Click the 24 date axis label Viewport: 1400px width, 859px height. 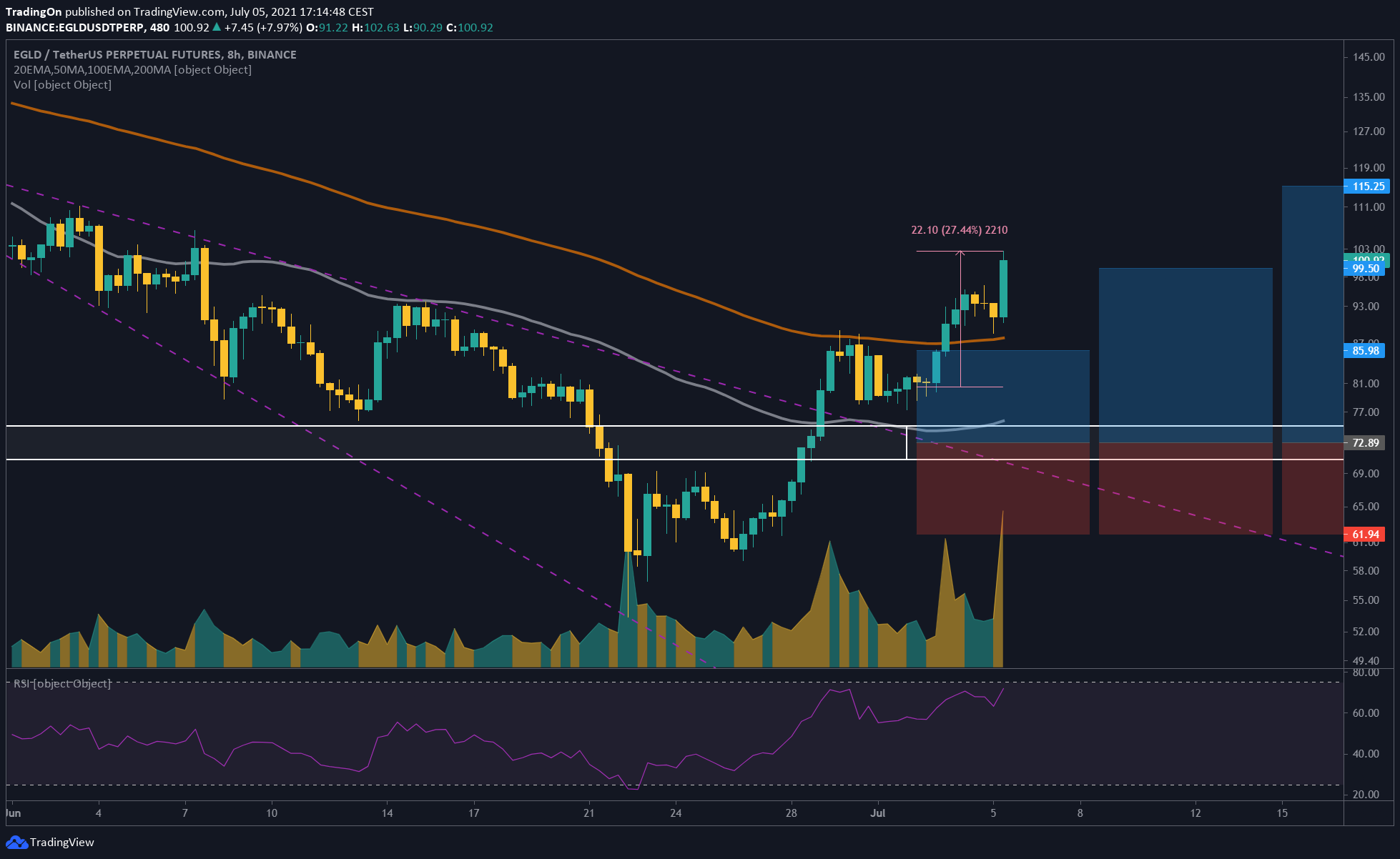coord(676,813)
